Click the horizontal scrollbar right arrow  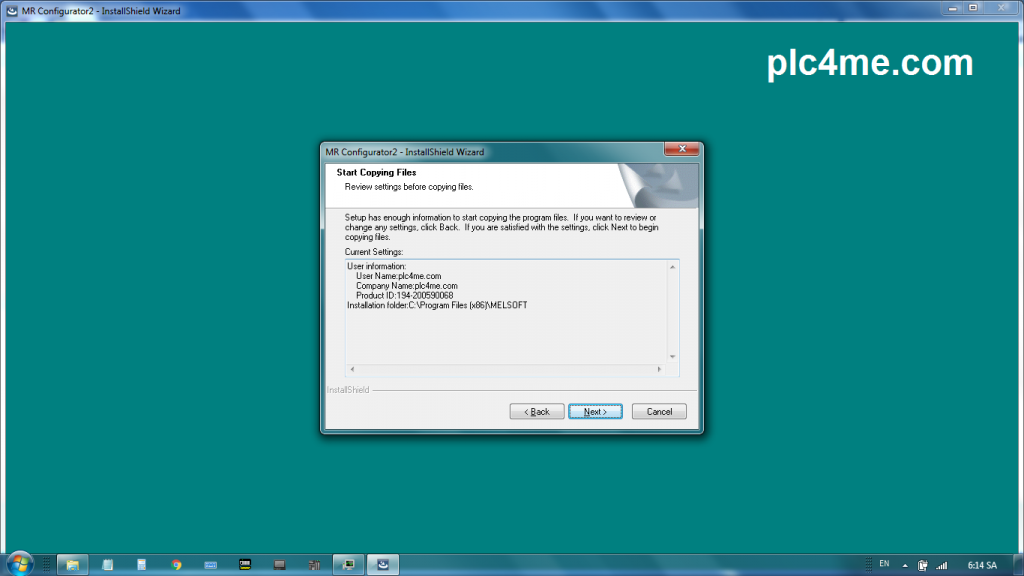tap(659, 370)
